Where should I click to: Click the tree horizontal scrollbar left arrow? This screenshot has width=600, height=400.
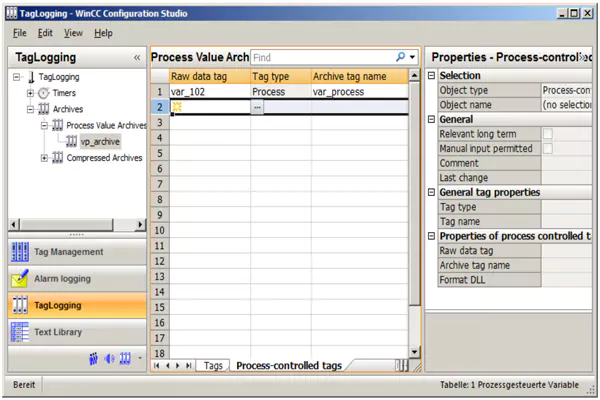point(14,224)
